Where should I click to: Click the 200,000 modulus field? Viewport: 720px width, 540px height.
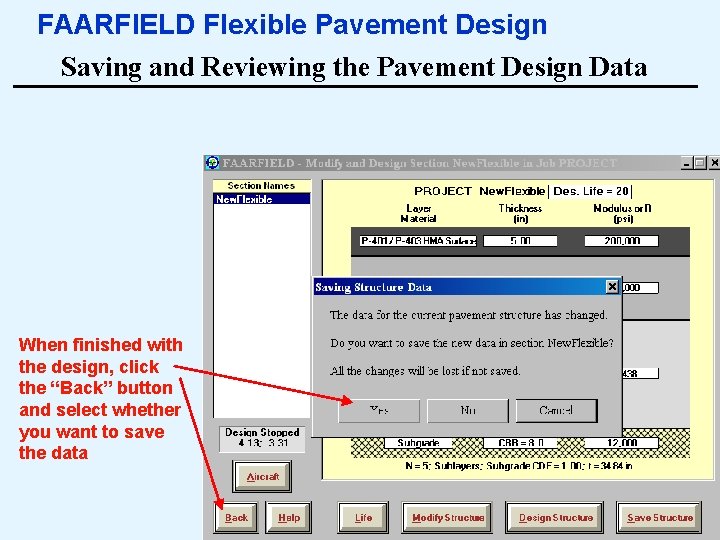click(621, 241)
